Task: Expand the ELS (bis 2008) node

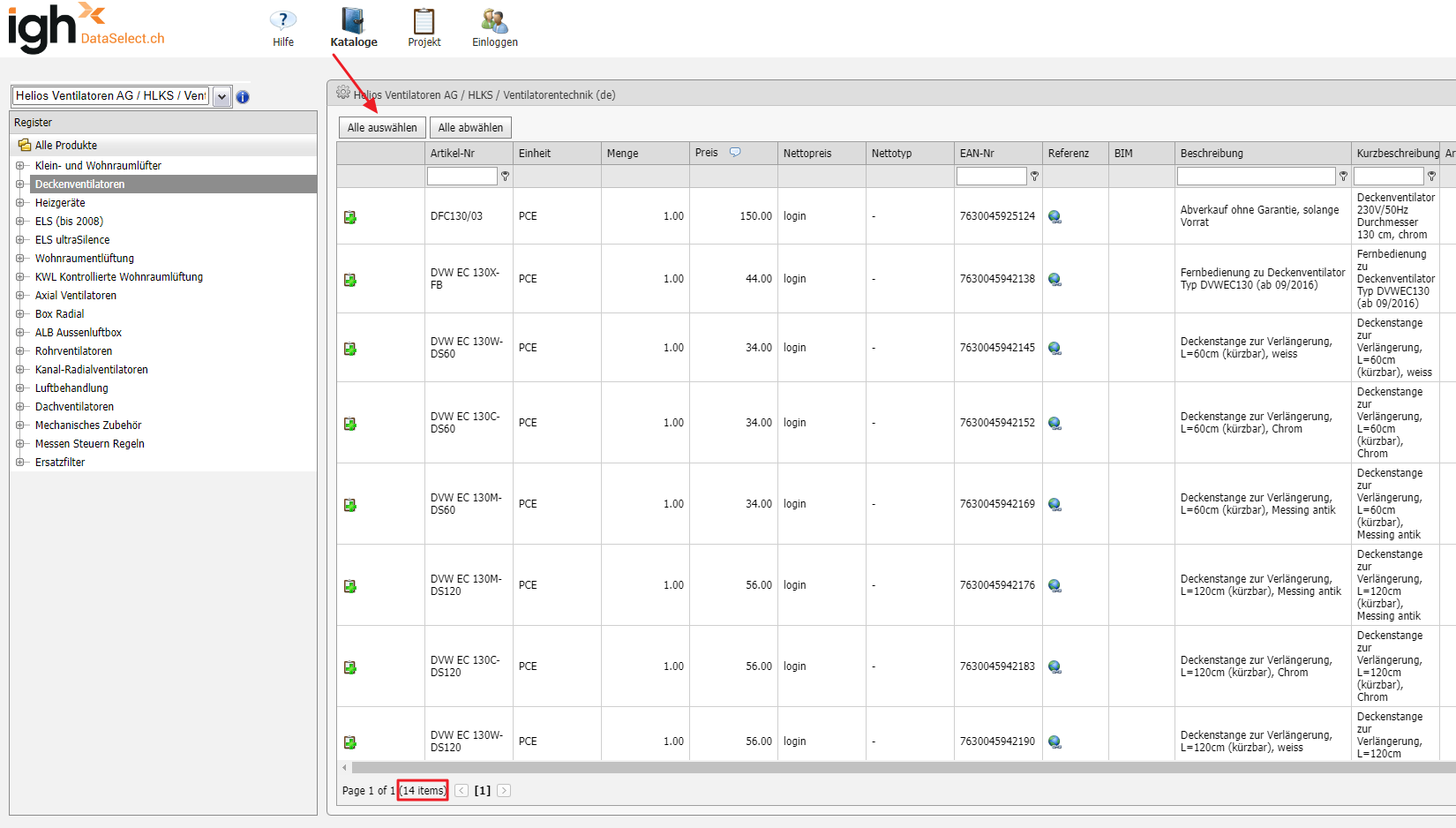Action: point(19,222)
